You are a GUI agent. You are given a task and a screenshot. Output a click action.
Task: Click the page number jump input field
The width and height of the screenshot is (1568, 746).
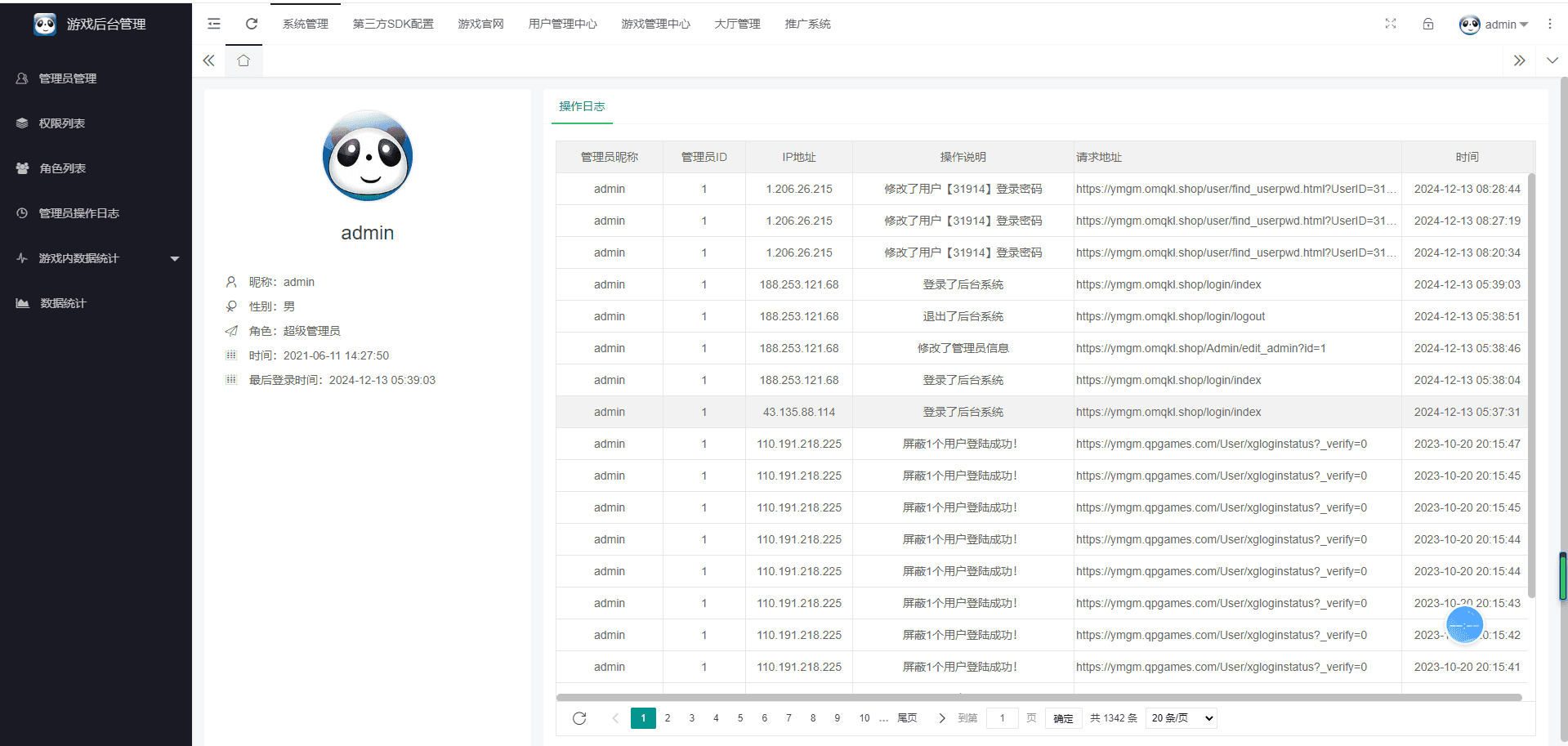pyautogui.click(x=1002, y=718)
